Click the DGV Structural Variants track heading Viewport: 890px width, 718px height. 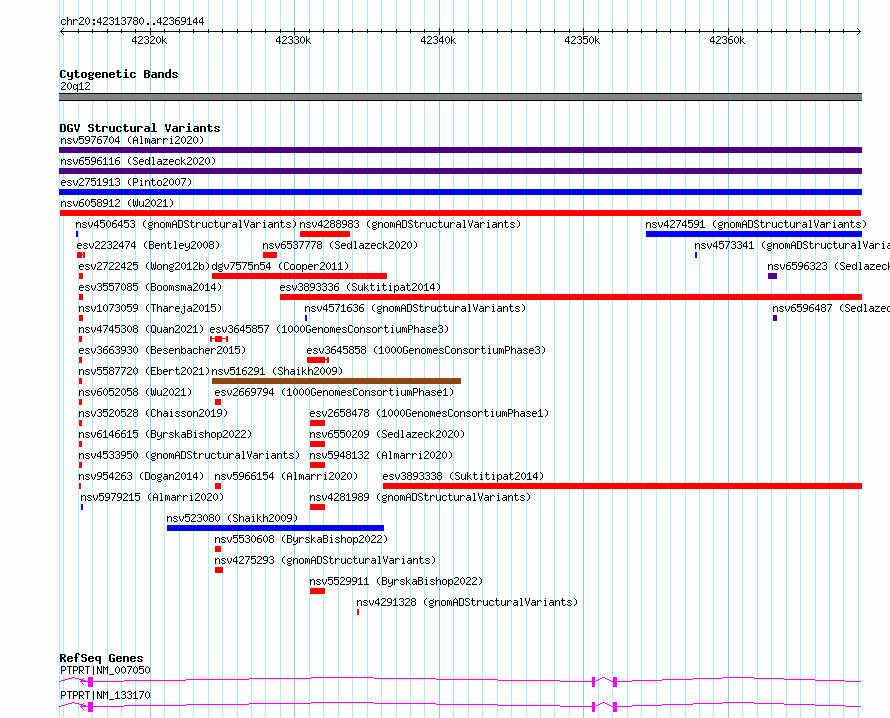point(140,128)
